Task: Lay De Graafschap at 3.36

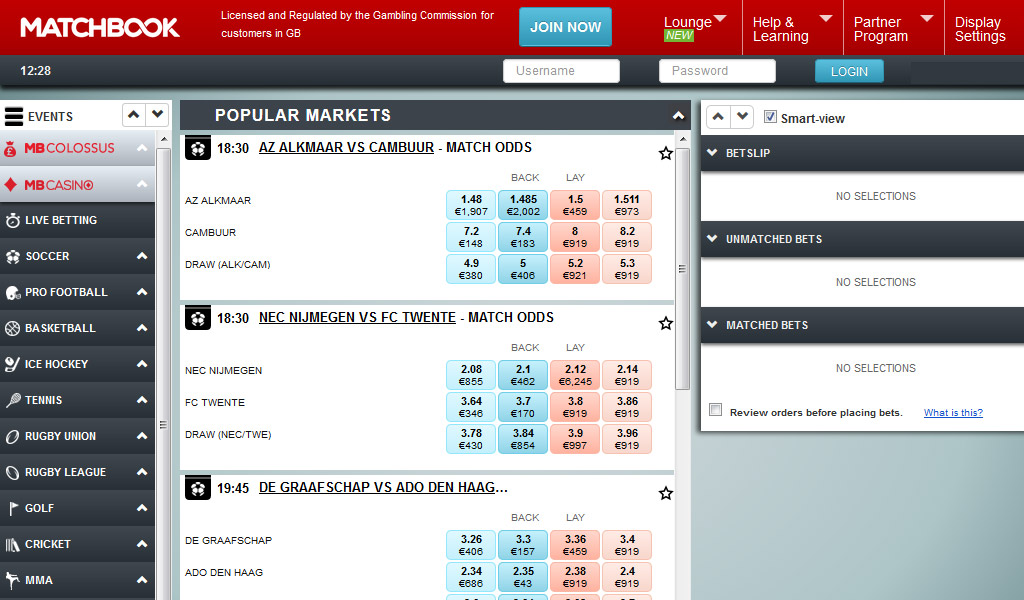Action: (x=575, y=545)
